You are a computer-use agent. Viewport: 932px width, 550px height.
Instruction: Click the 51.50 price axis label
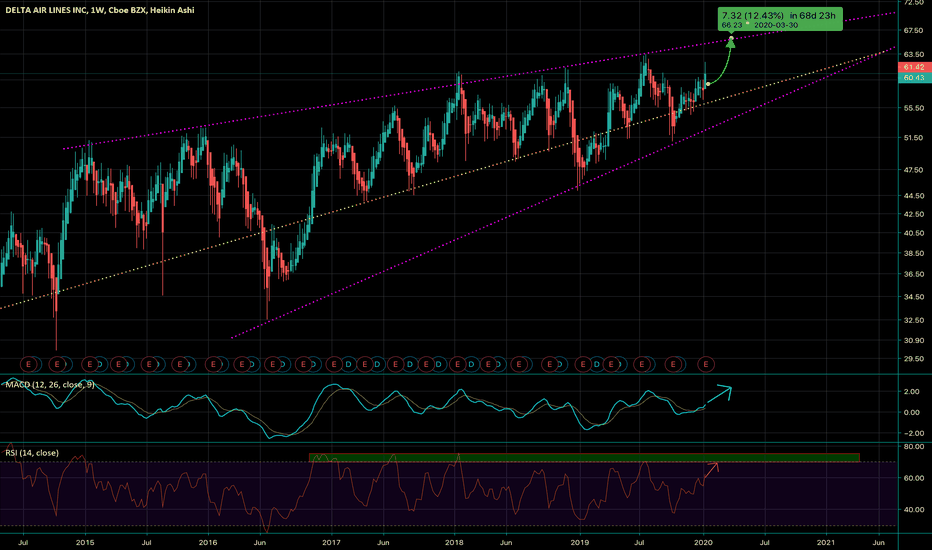coord(914,138)
